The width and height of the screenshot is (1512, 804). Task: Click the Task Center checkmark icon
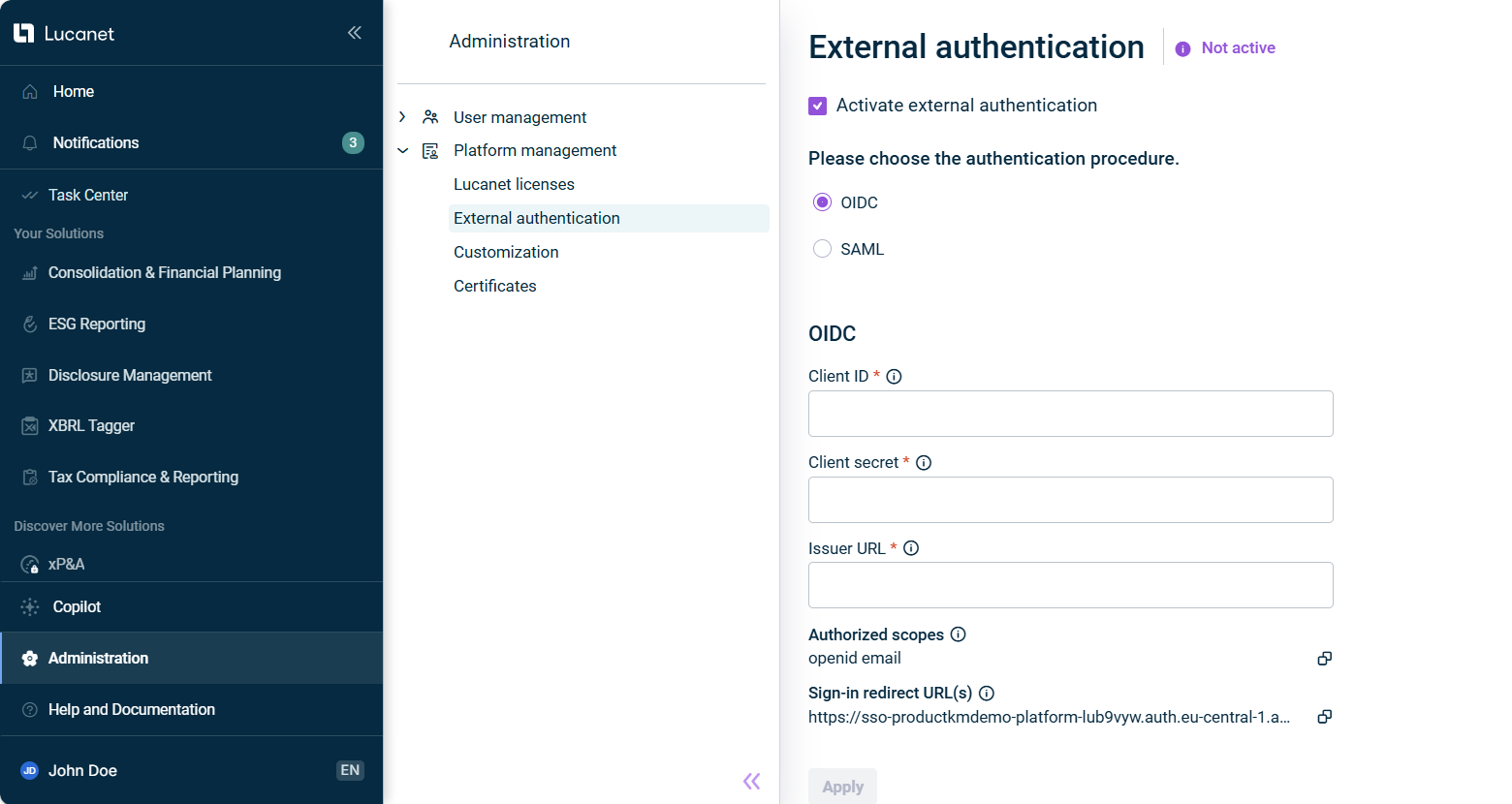30,195
